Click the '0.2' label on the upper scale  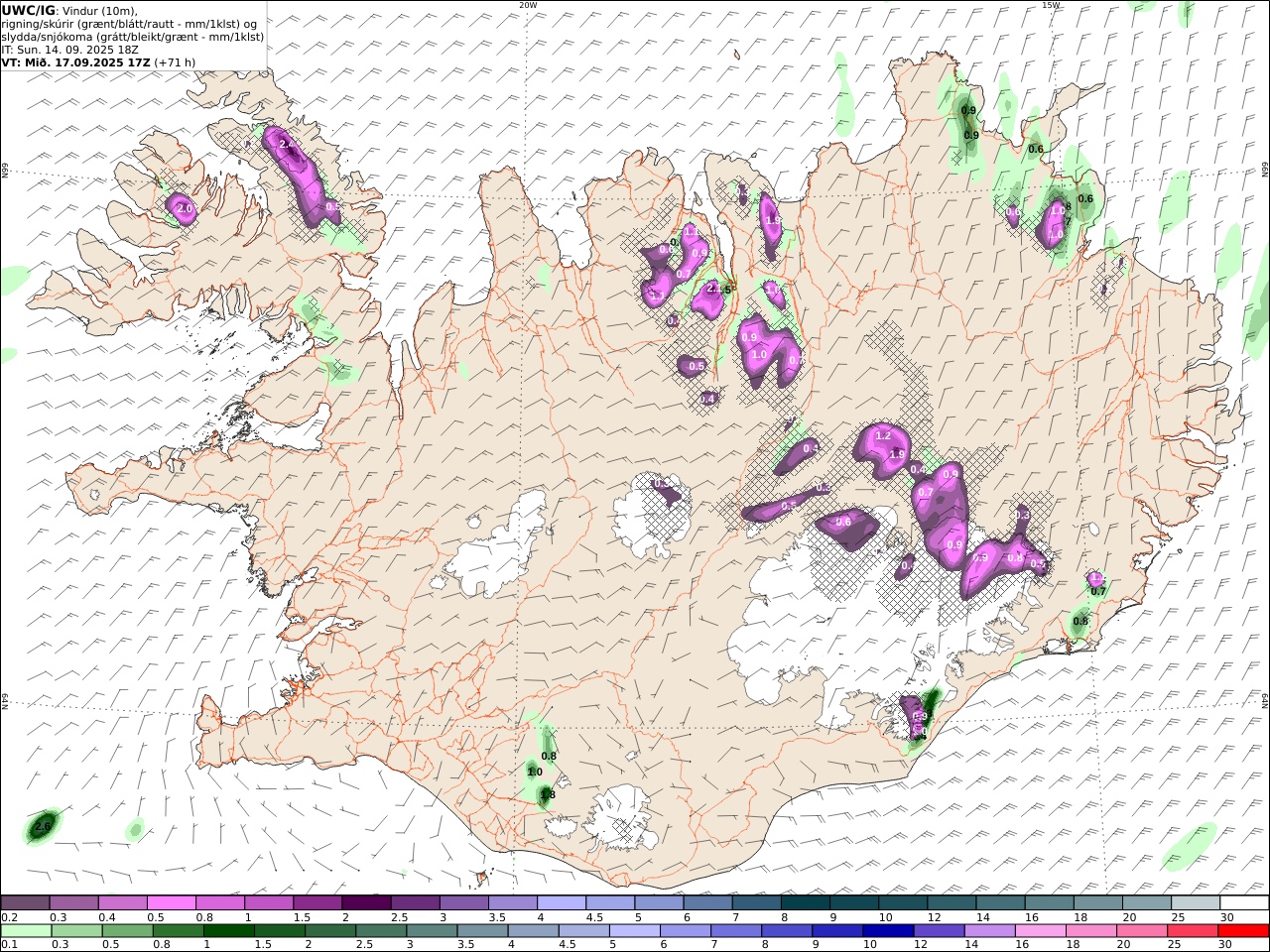(9, 917)
